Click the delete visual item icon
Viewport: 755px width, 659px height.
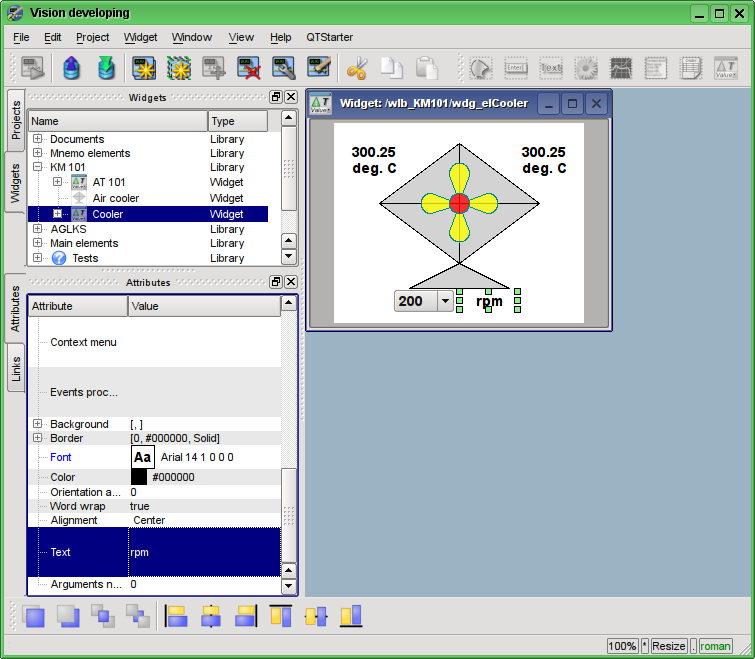point(249,68)
